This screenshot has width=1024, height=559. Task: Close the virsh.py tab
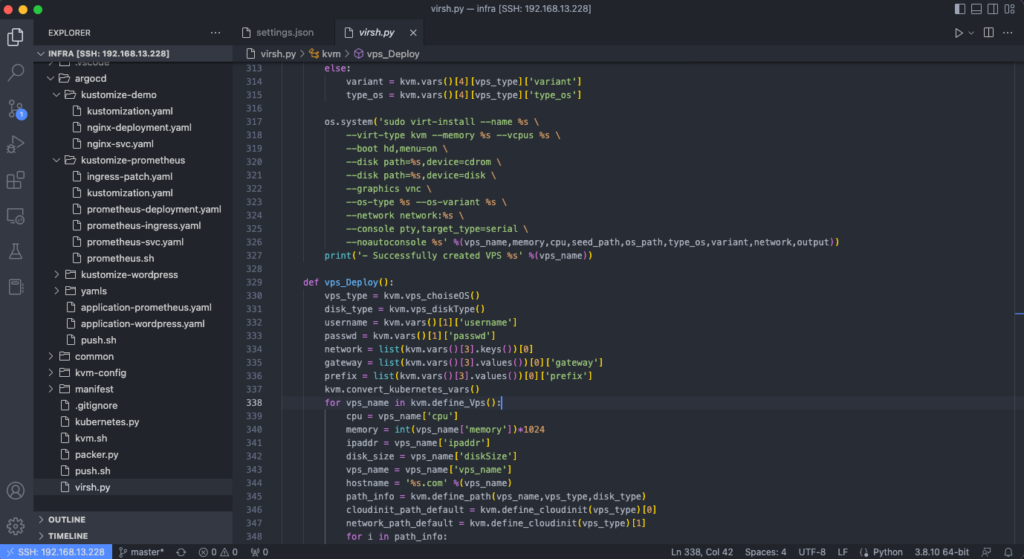(413, 33)
